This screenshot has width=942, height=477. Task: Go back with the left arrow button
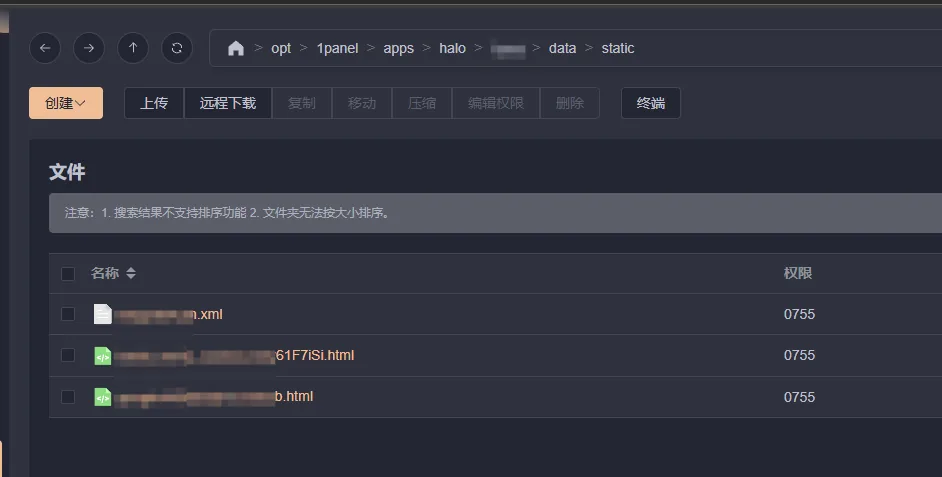(x=45, y=48)
